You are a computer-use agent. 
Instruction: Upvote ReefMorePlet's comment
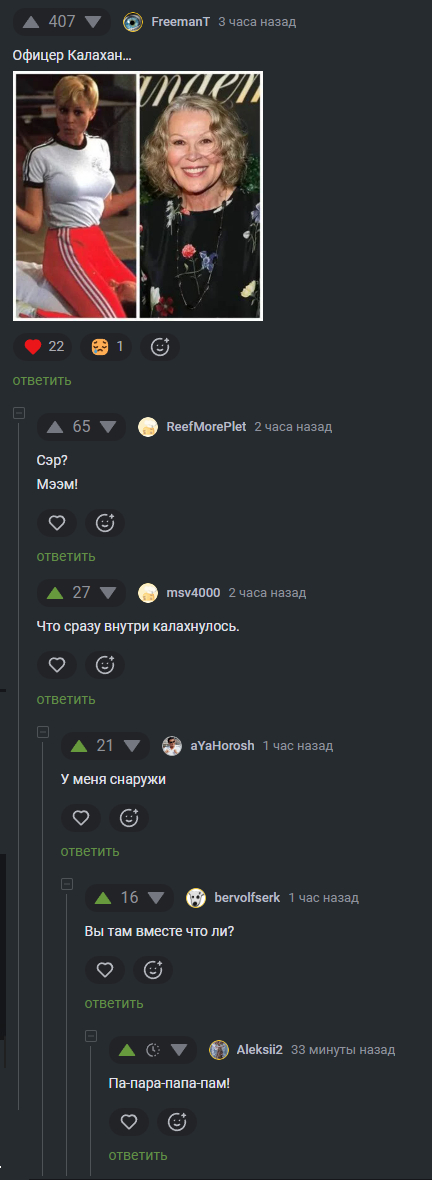[55, 427]
